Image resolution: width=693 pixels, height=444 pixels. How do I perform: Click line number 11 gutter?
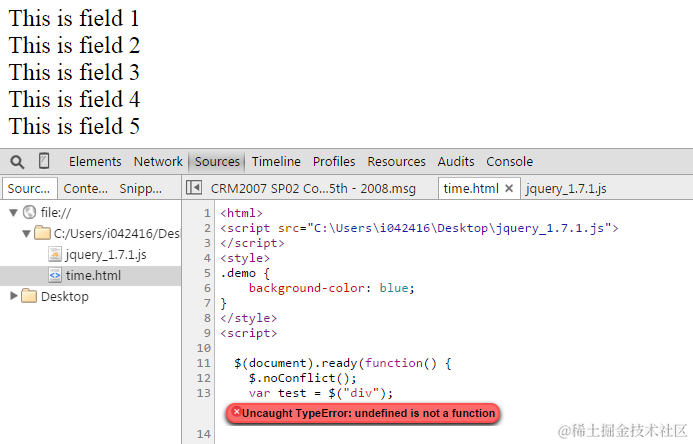(204, 363)
